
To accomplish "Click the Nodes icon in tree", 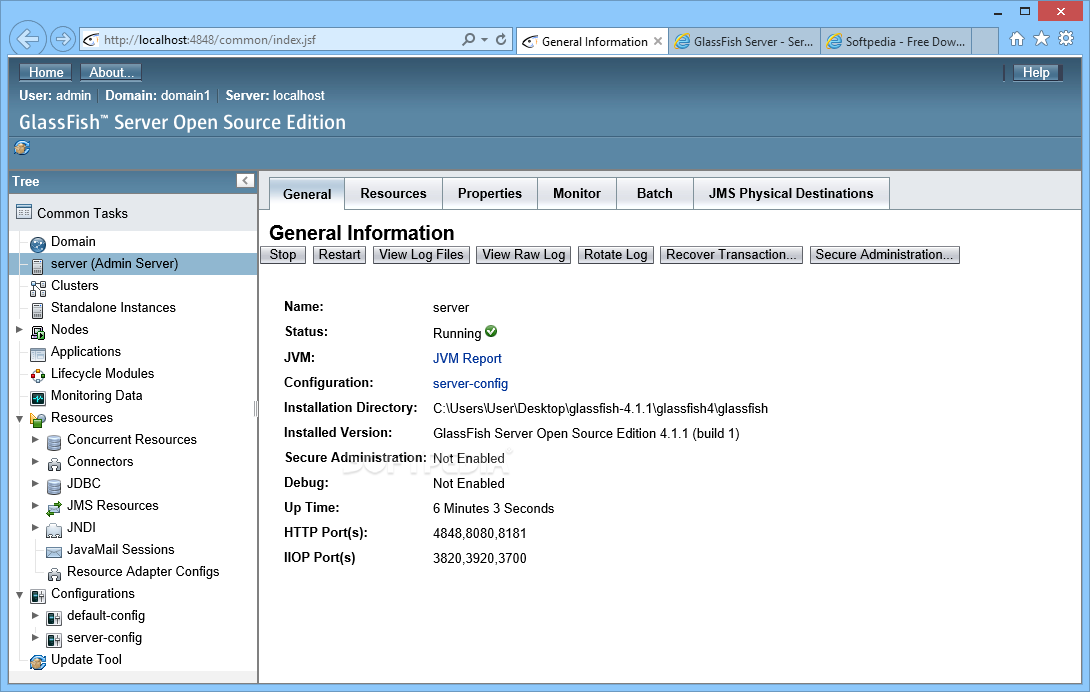I will pyautogui.click(x=38, y=332).
